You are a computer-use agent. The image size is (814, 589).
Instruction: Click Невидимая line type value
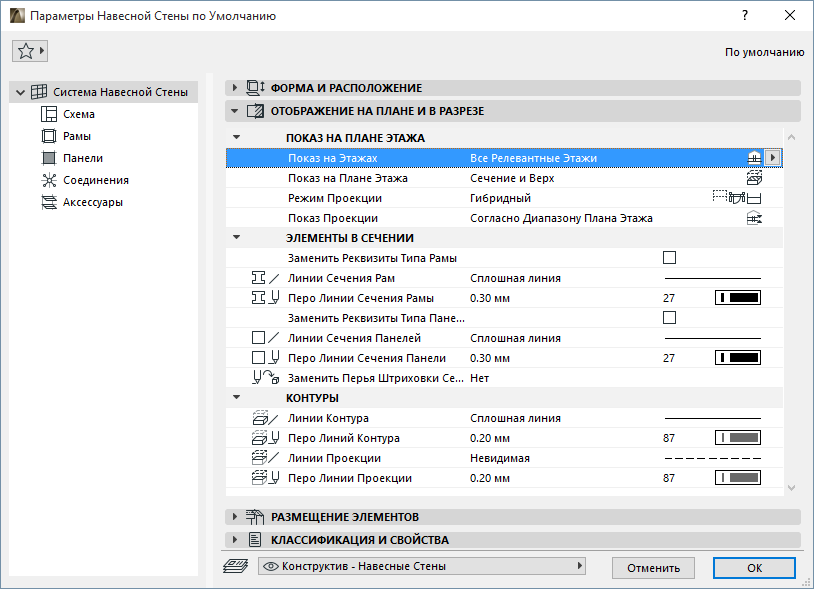tap(500, 458)
